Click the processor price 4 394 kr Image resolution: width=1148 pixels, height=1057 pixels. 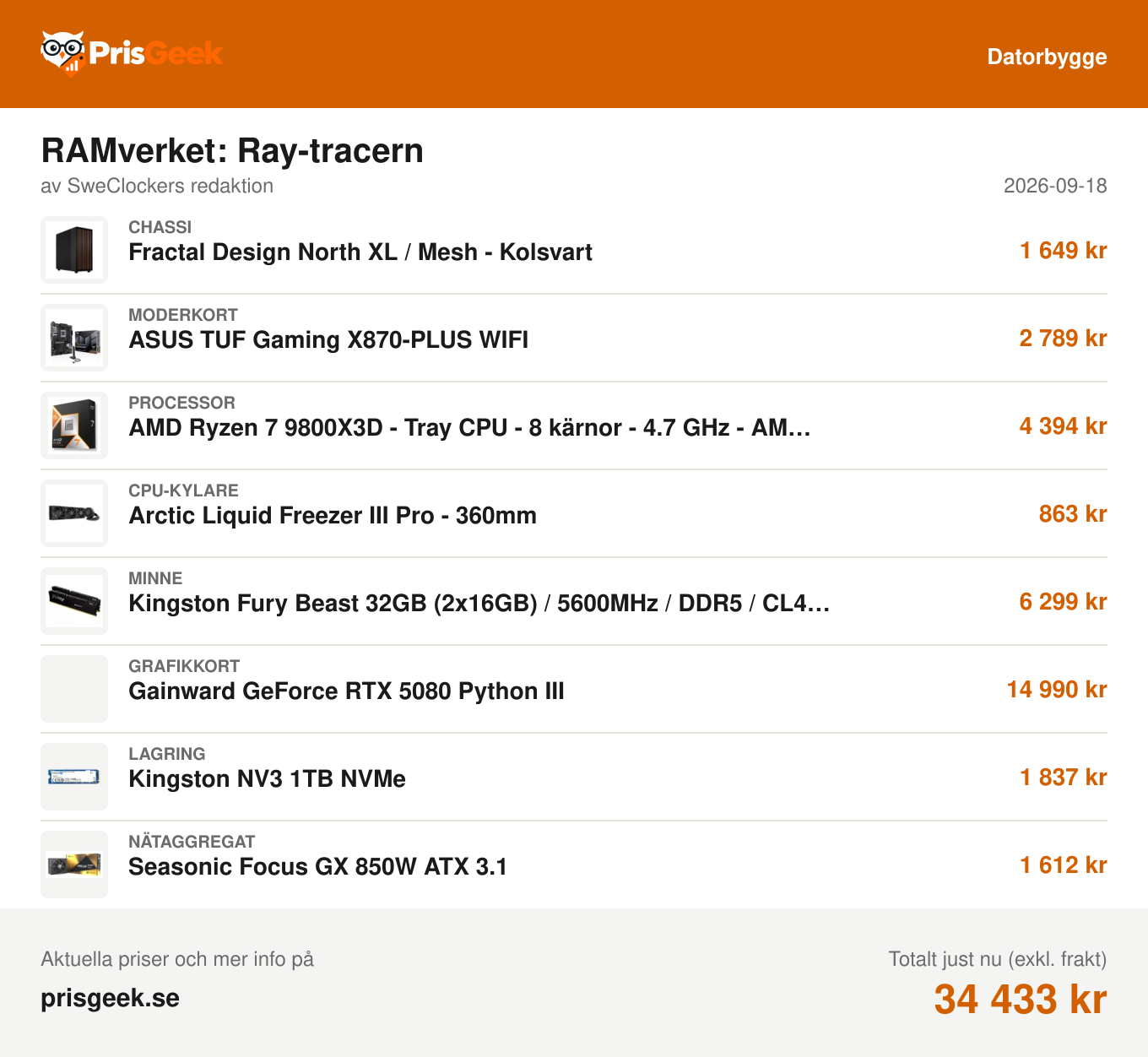click(x=1064, y=426)
